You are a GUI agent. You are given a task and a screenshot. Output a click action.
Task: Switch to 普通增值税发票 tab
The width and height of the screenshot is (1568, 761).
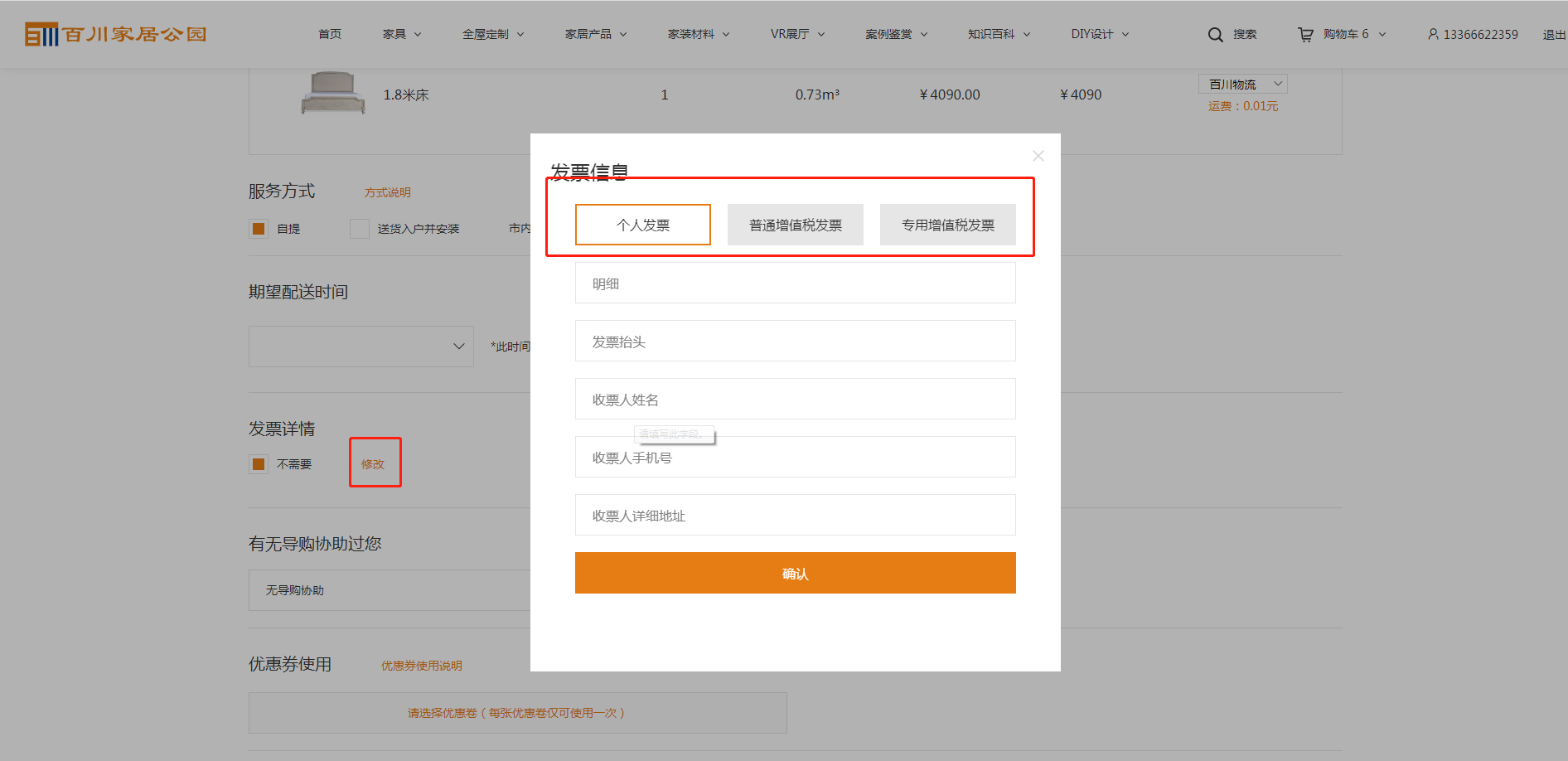[x=796, y=225]
